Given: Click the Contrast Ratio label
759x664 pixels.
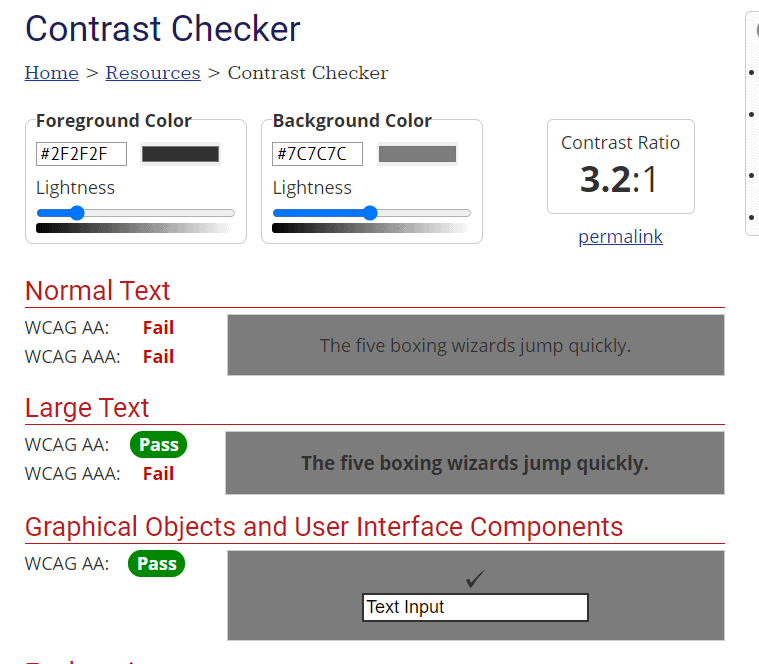Looking at the screenshot, I should [x=621, y=143].
